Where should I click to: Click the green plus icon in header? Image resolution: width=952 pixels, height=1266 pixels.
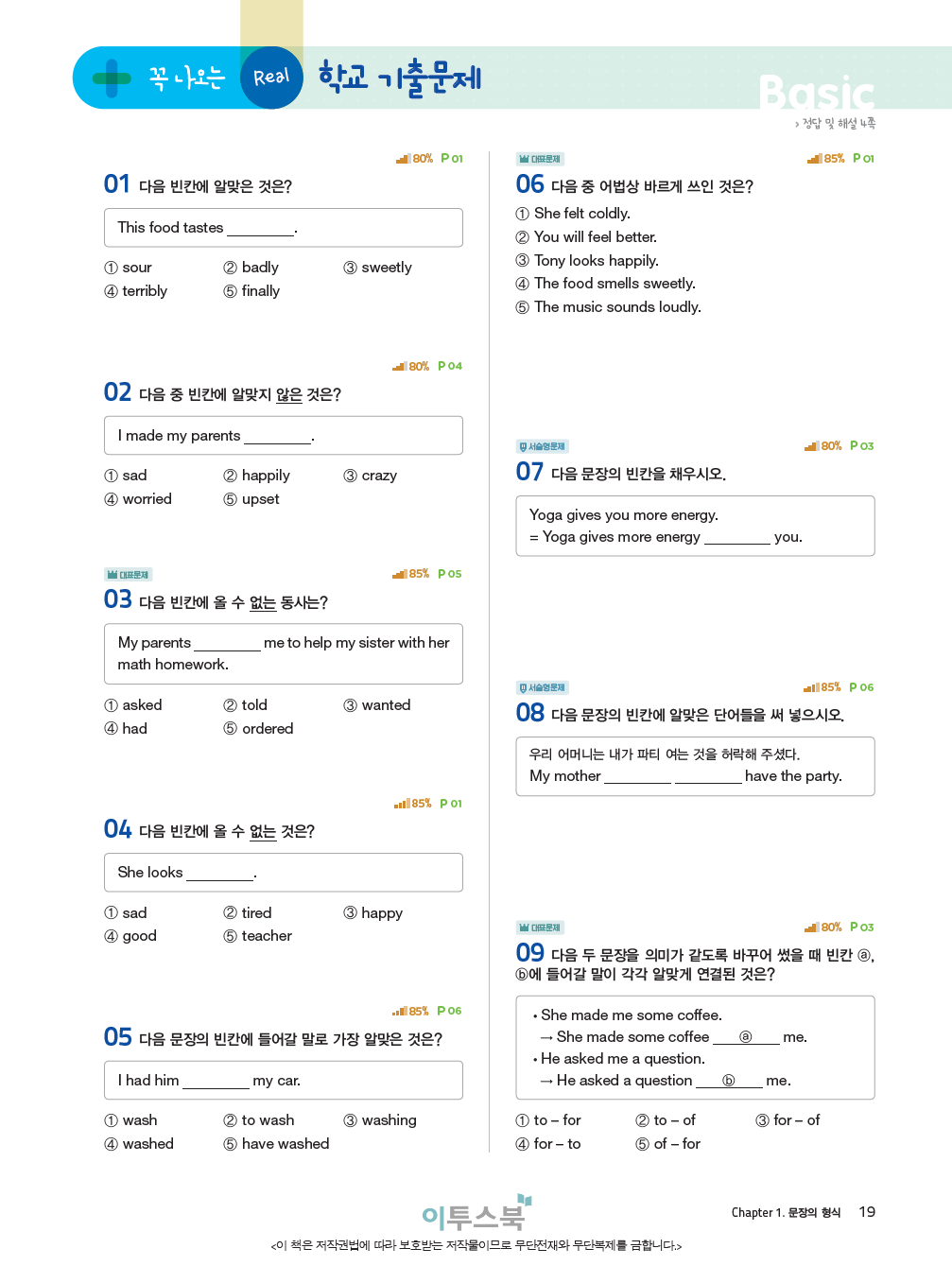pos(112,78)
